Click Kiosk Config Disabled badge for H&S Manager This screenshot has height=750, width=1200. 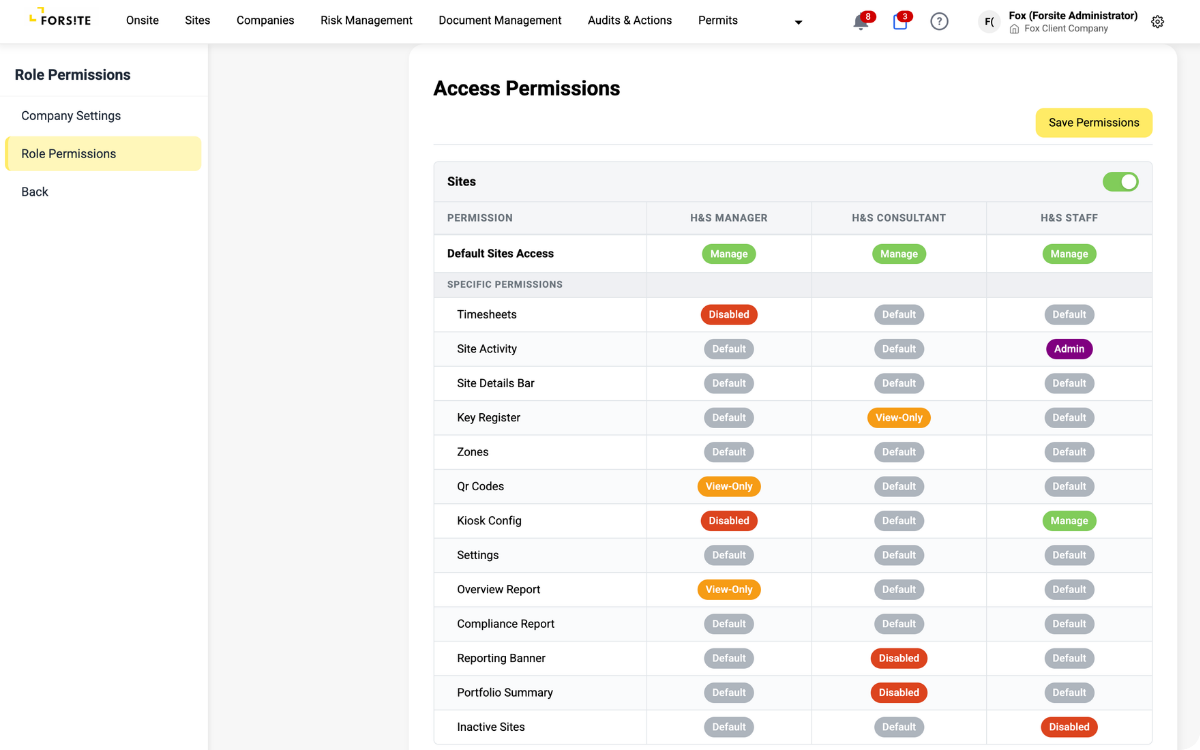point(729,521)
